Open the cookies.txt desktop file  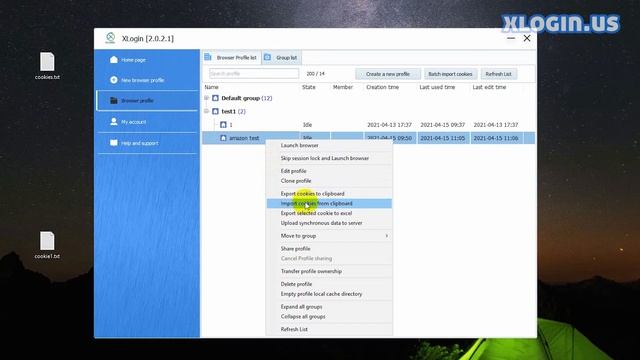pos(47,65)
